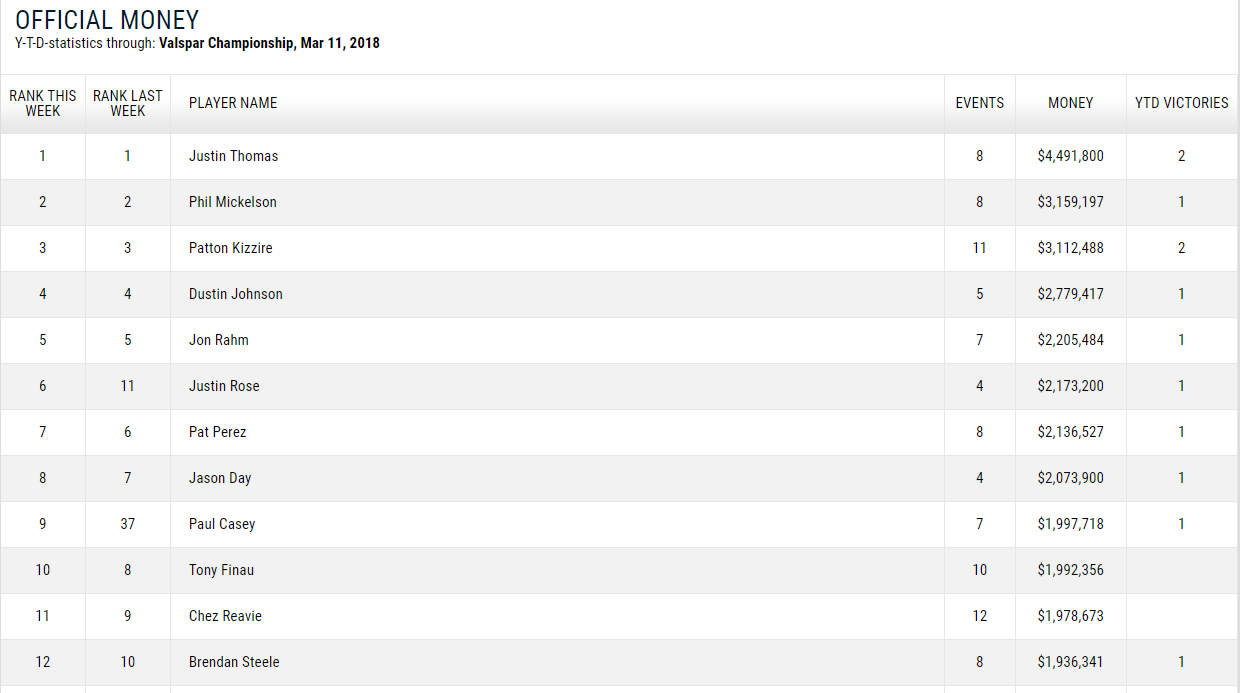1240x693 pixels.
Task: Open the Jon Rahm player entry
Action: (x=218, y=340)
